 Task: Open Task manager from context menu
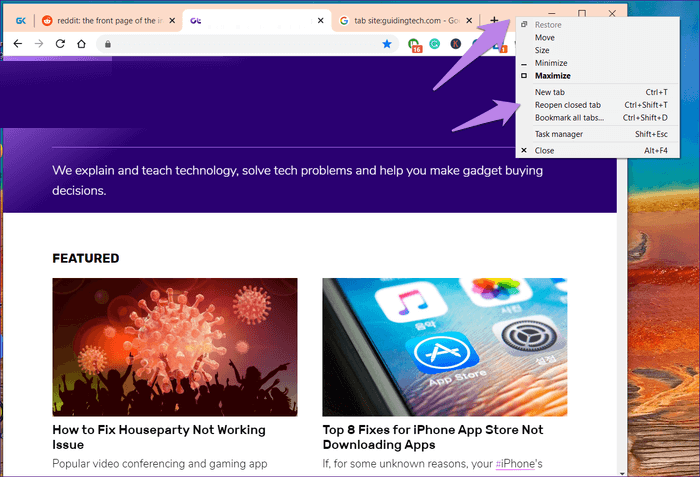(x=558, y=134)
